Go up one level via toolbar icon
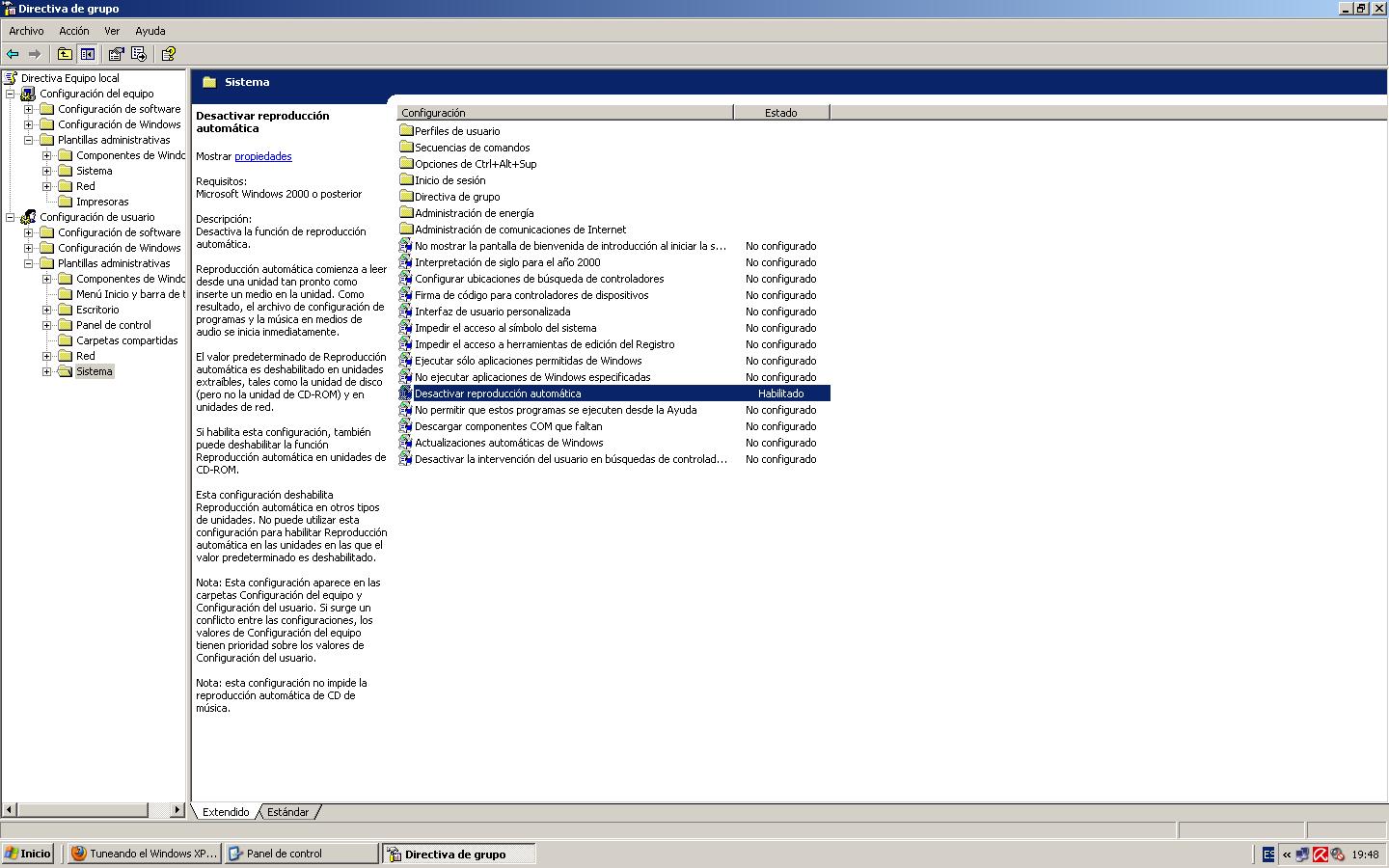1389x868 pixels. [65, 54]
